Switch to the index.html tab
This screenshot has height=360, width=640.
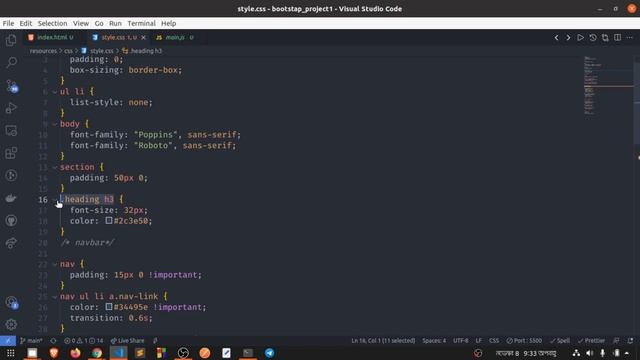click(x=53, y=38)
